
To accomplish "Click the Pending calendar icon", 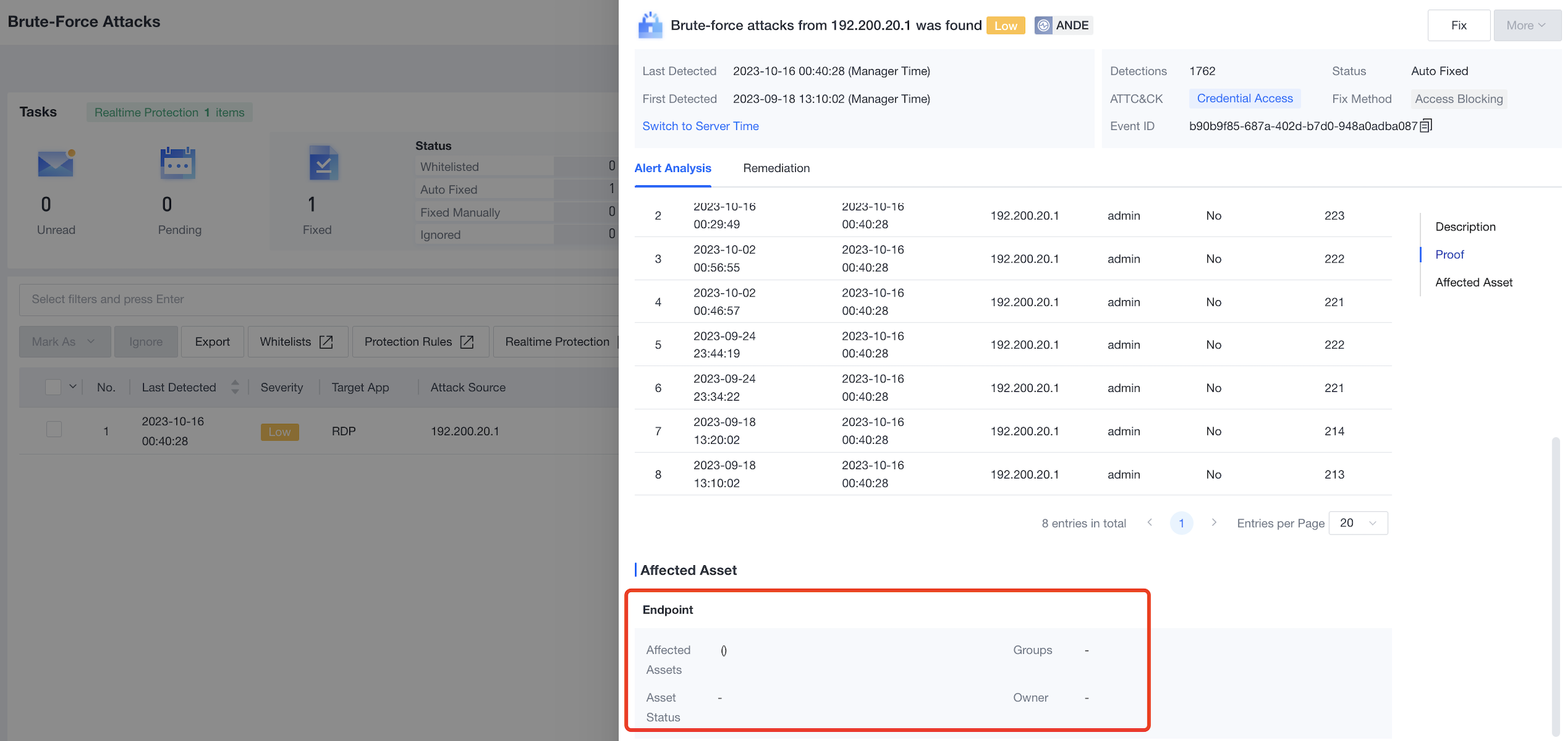I will pyautogui.click(x=178, y=164).
